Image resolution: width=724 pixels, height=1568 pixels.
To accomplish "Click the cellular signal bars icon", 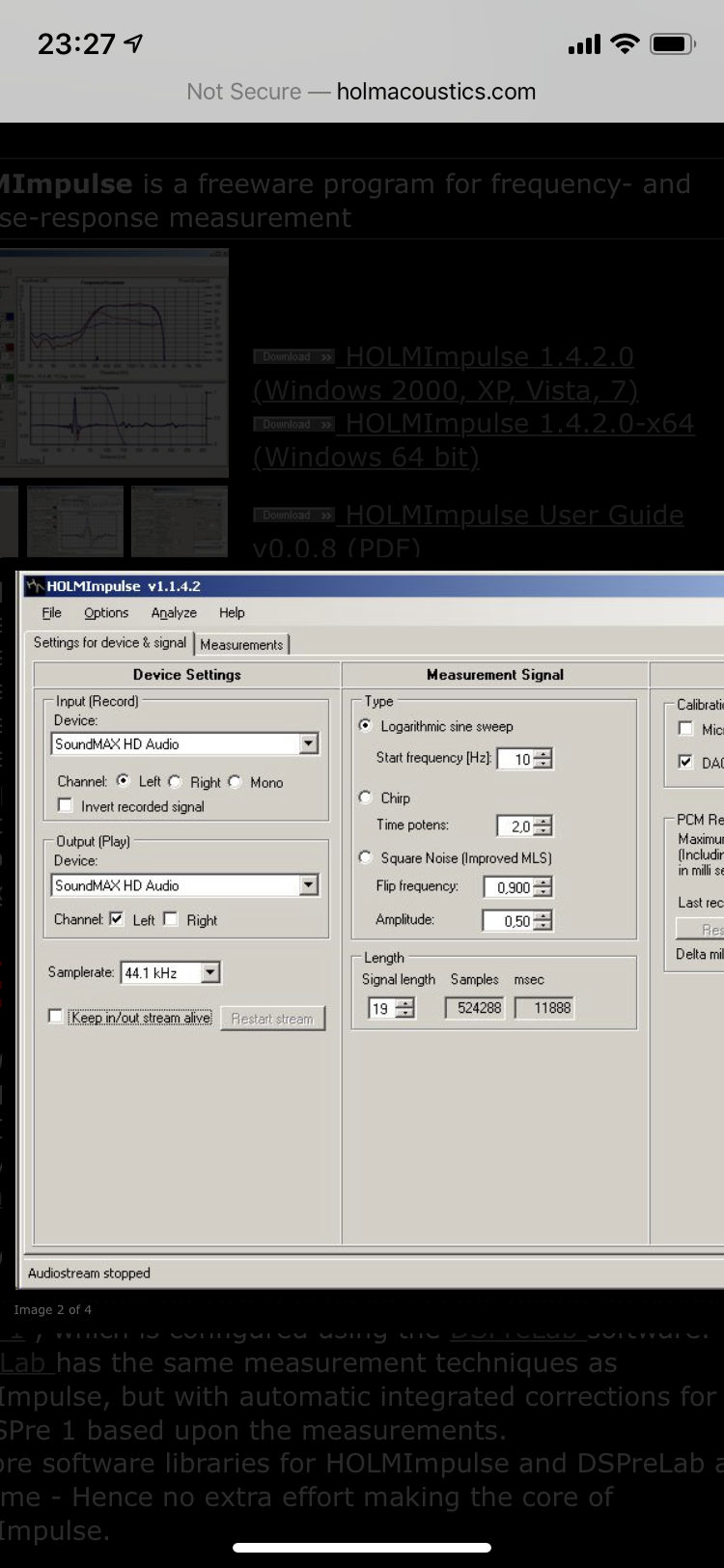I will click(x=584, y=44).
